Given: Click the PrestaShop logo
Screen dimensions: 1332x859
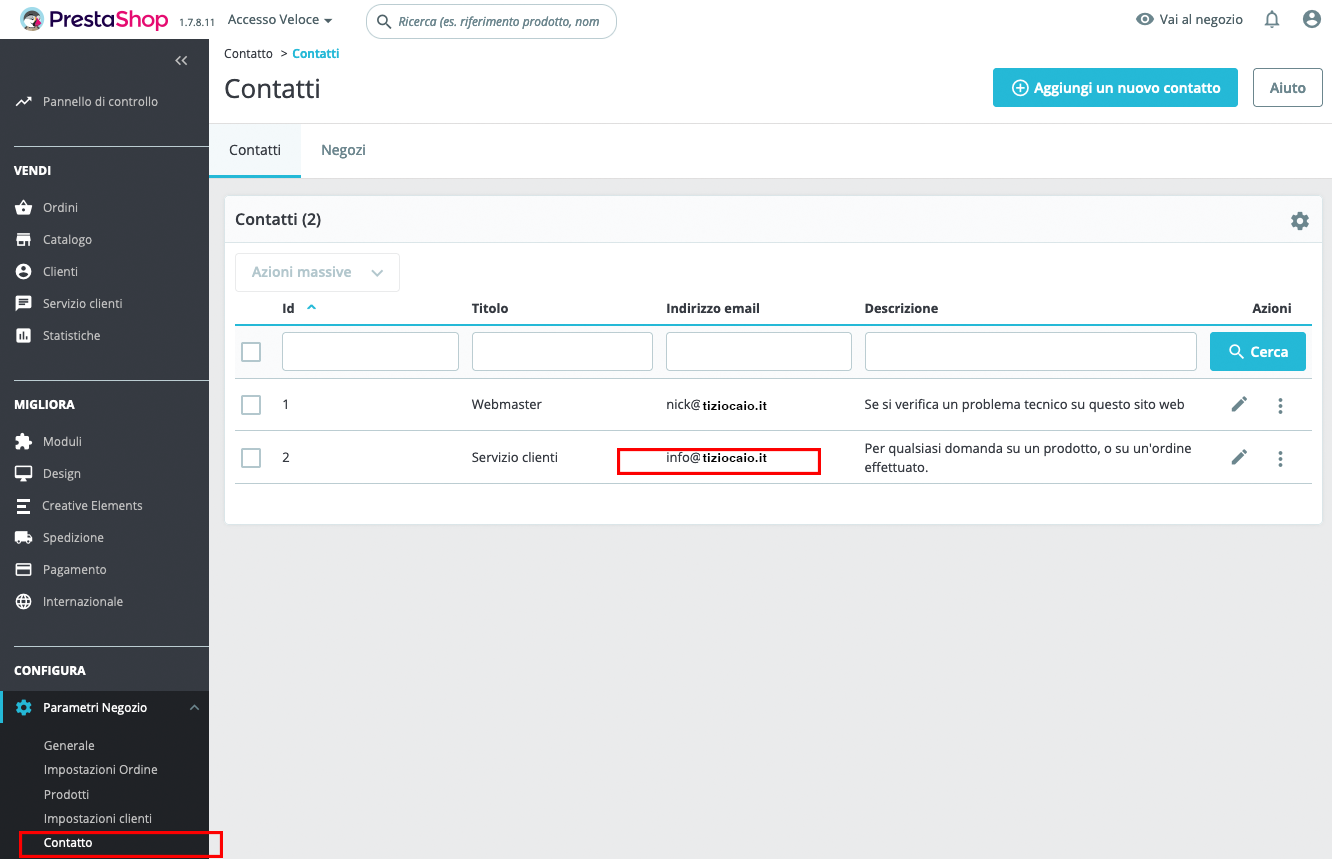Looking at the screenshot, I should pos(94,20).
